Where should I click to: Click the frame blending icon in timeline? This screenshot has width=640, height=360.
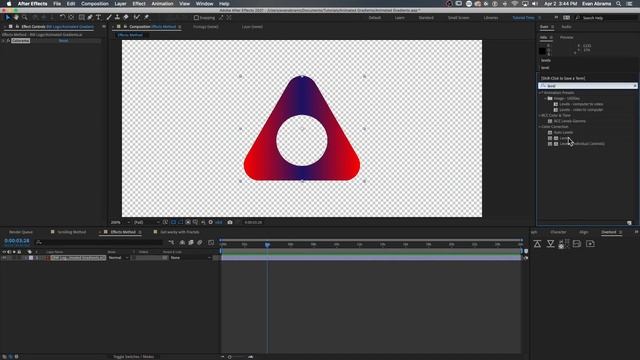point(191,242)
